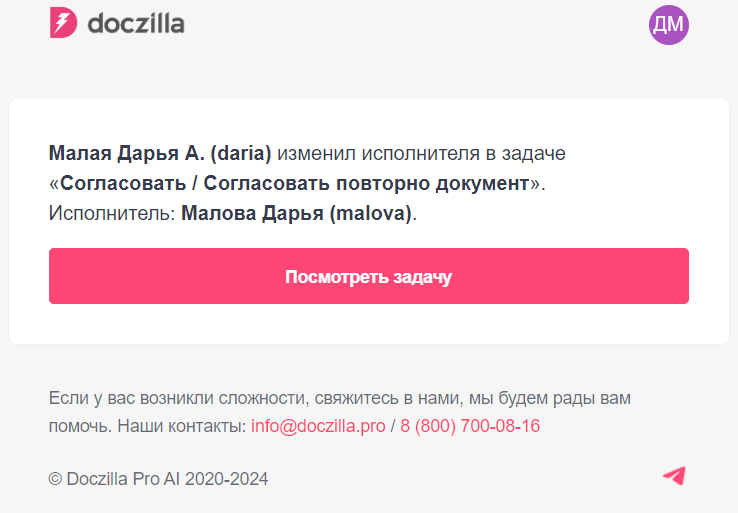The width and height of the screenshot is (738, 513).
Task: Open the info@doczilla.pro email link
Action: coord(318,426)
